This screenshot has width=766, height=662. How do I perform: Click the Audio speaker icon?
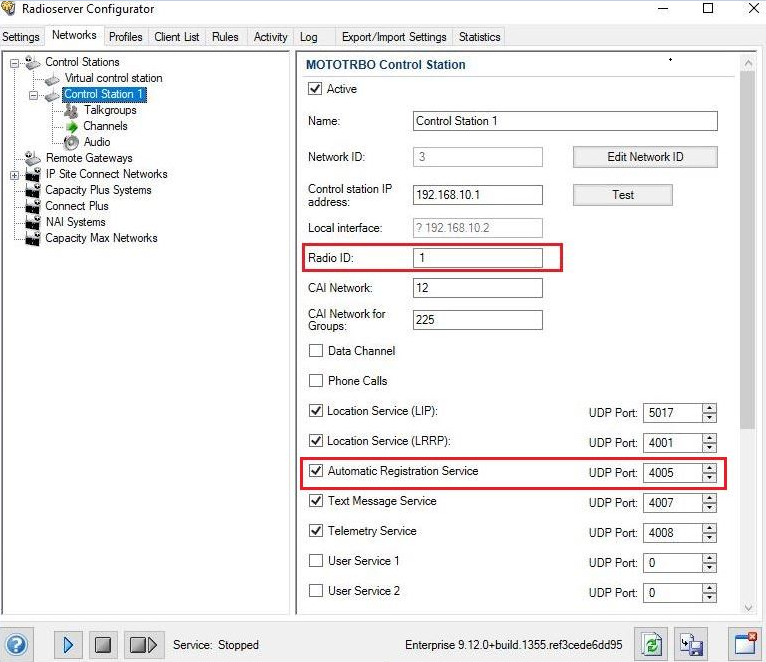click(71, 142)
